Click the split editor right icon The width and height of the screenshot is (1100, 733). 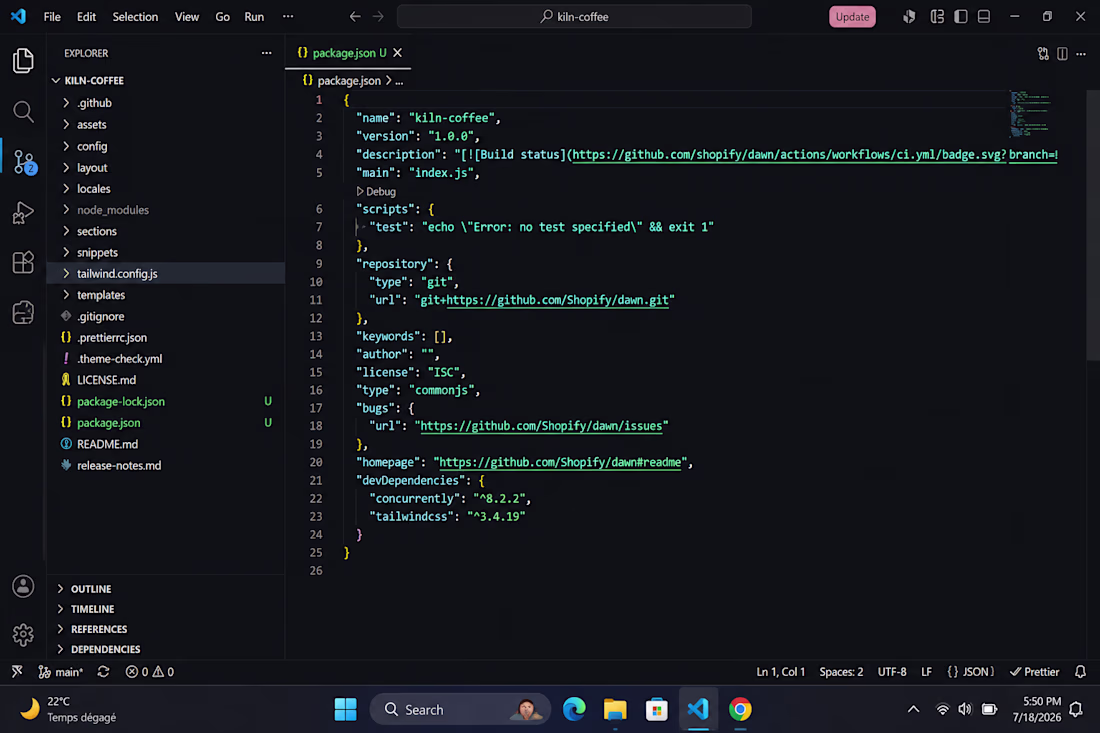(1062, 53)
